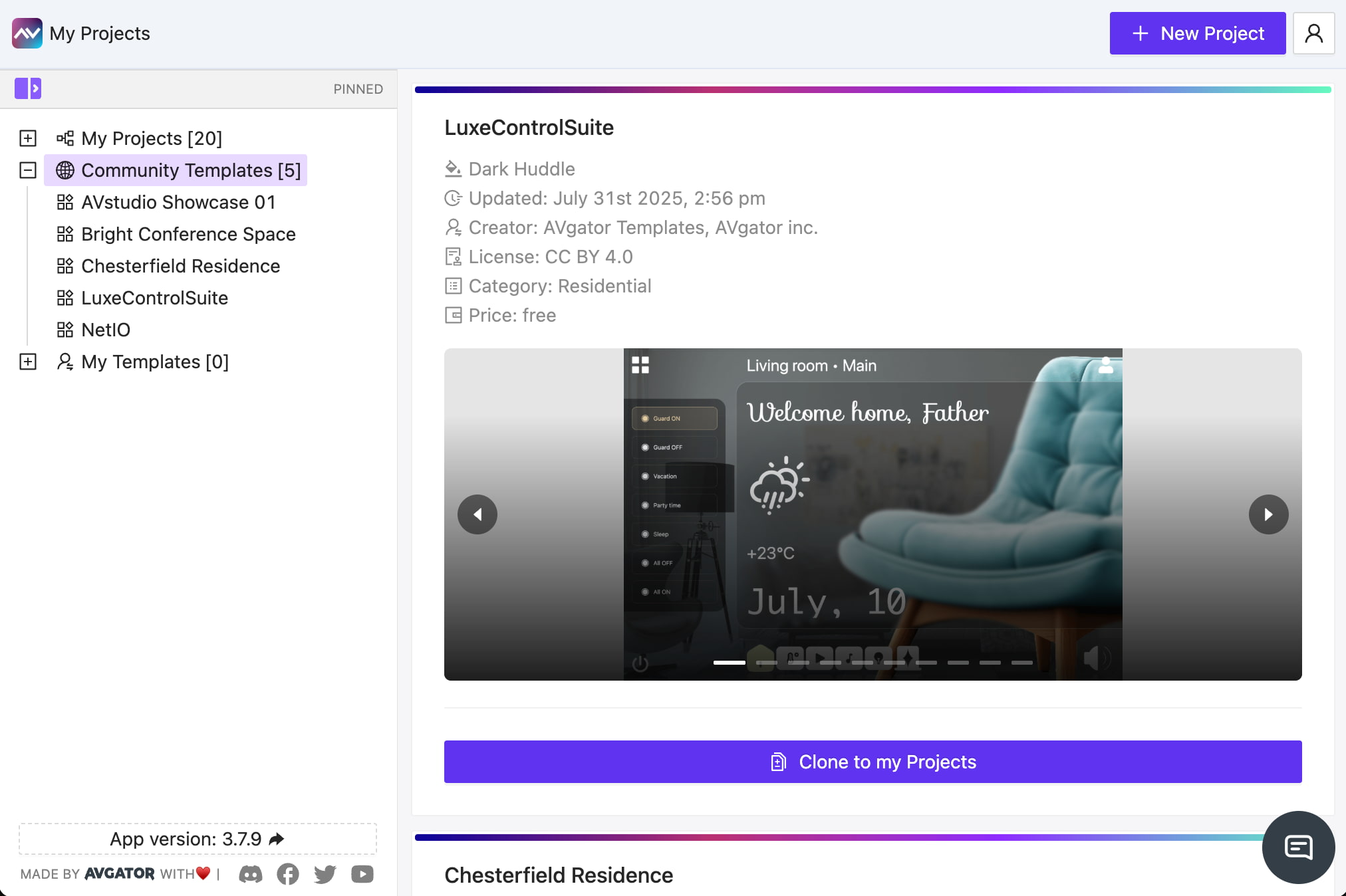
Task: Open the NetIO template item
Action: click(106, 330)
